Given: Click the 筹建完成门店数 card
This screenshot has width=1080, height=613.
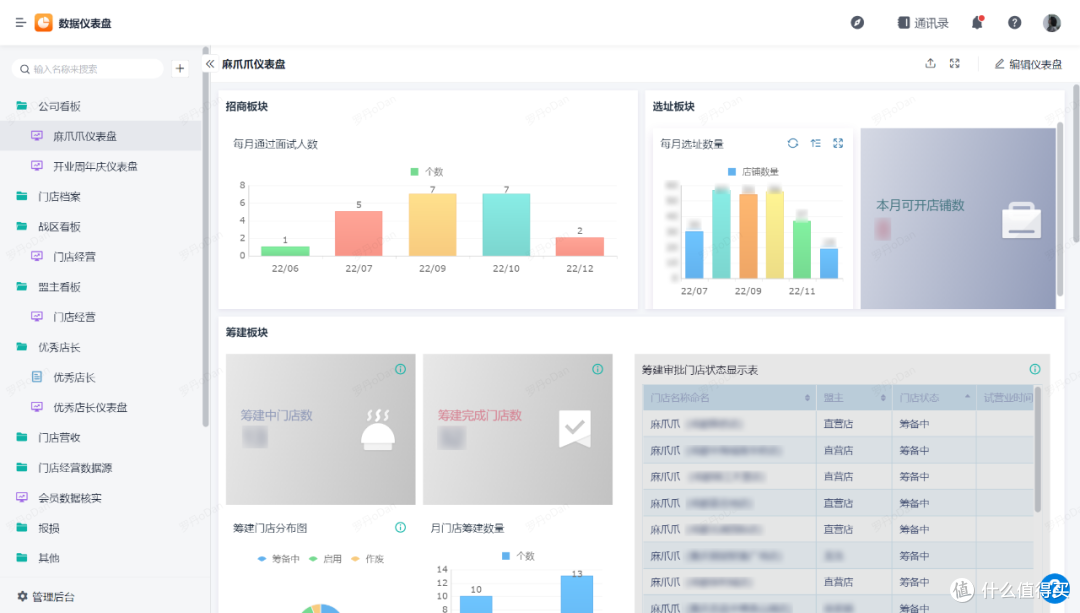Looking at the screenshot, I should pos(517,429).
